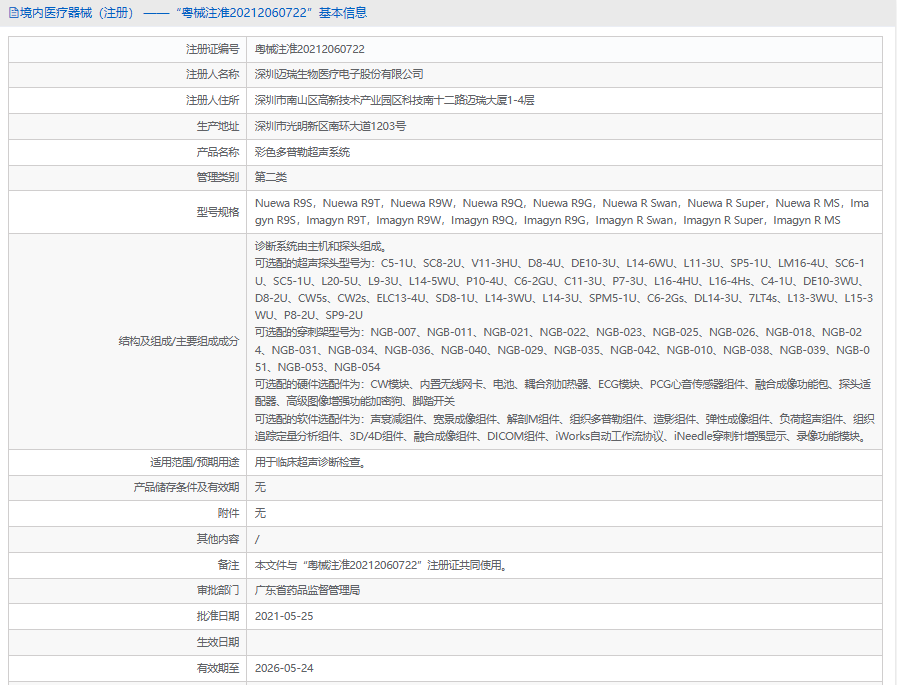
Task: Select the slash value in 其他内容 row
Action: click(257, 539)
